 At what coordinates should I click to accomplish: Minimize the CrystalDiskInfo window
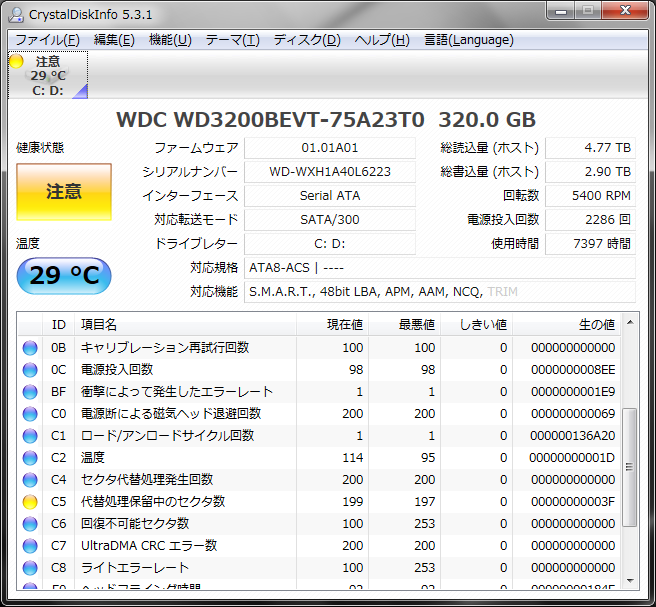click(x=561, y=11)
